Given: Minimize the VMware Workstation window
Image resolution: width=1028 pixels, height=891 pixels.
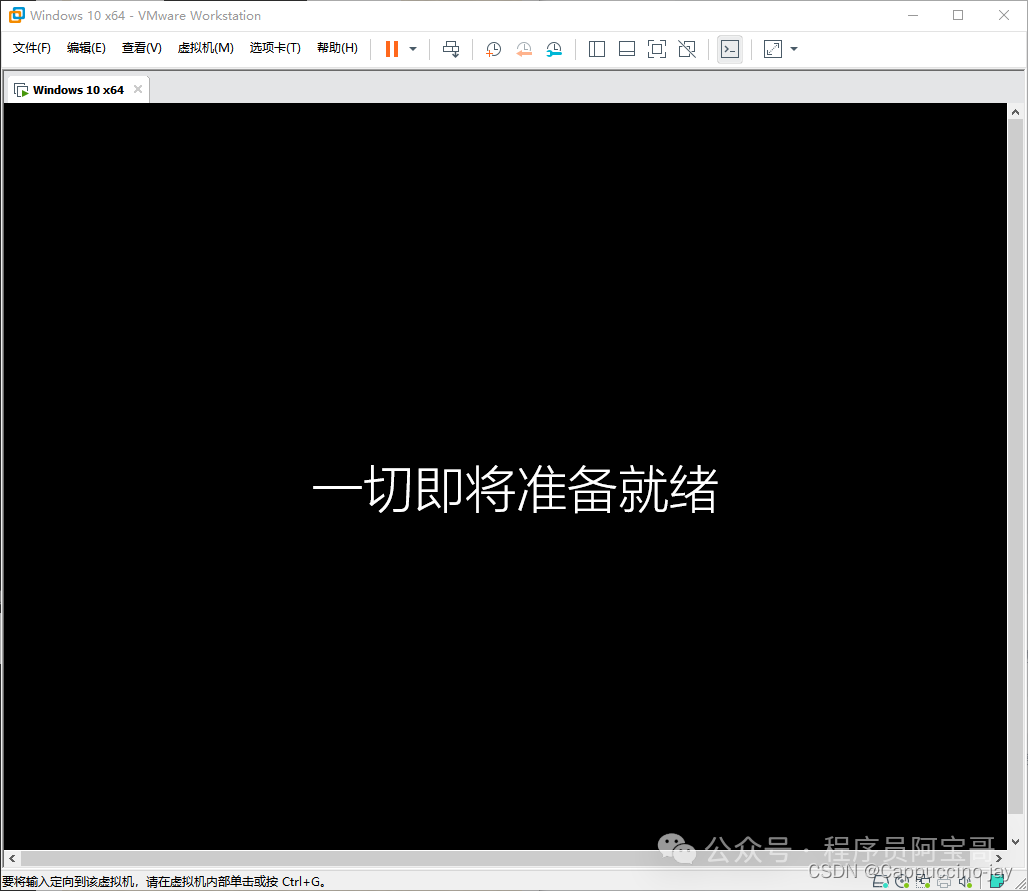Looking at the screenshot, I should pos(913,15).
